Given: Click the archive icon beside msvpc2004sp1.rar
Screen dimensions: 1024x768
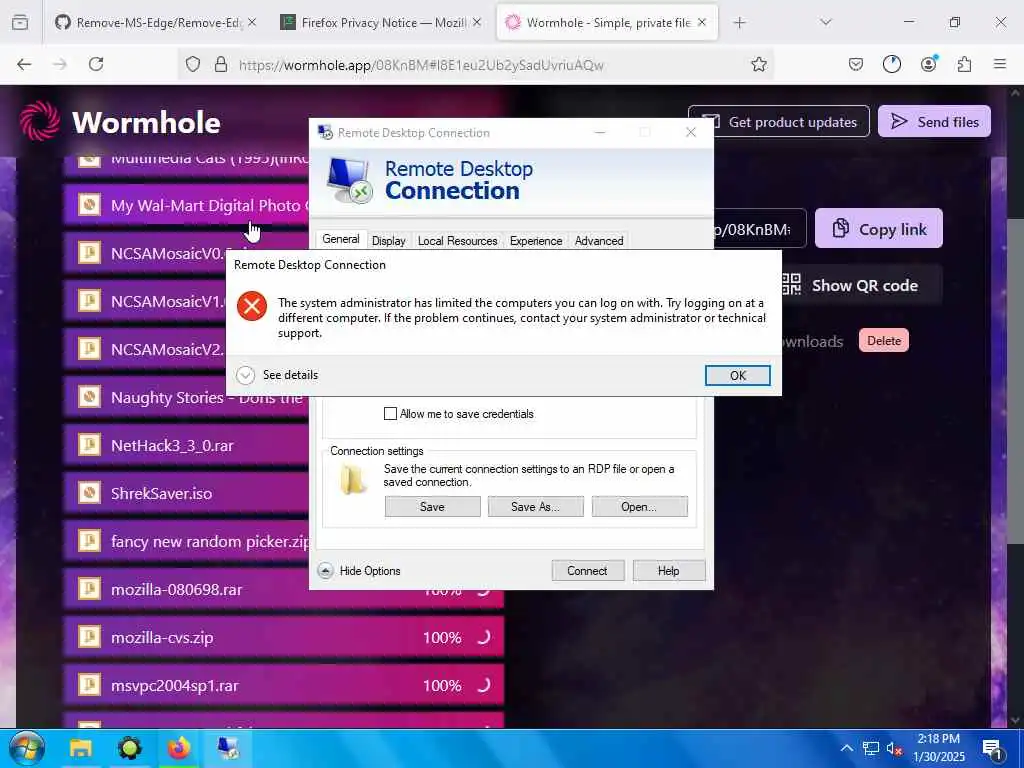Looking at the screenshot, I should coord(89,685).
